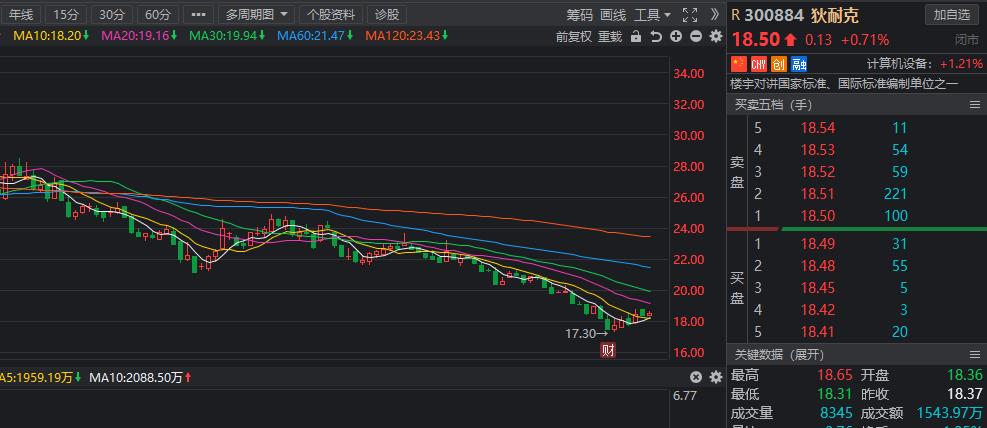The width and height of the screenshot is (987, 428).
Task: Open the 诊股 tab
Action: click(x=386, y=14)
